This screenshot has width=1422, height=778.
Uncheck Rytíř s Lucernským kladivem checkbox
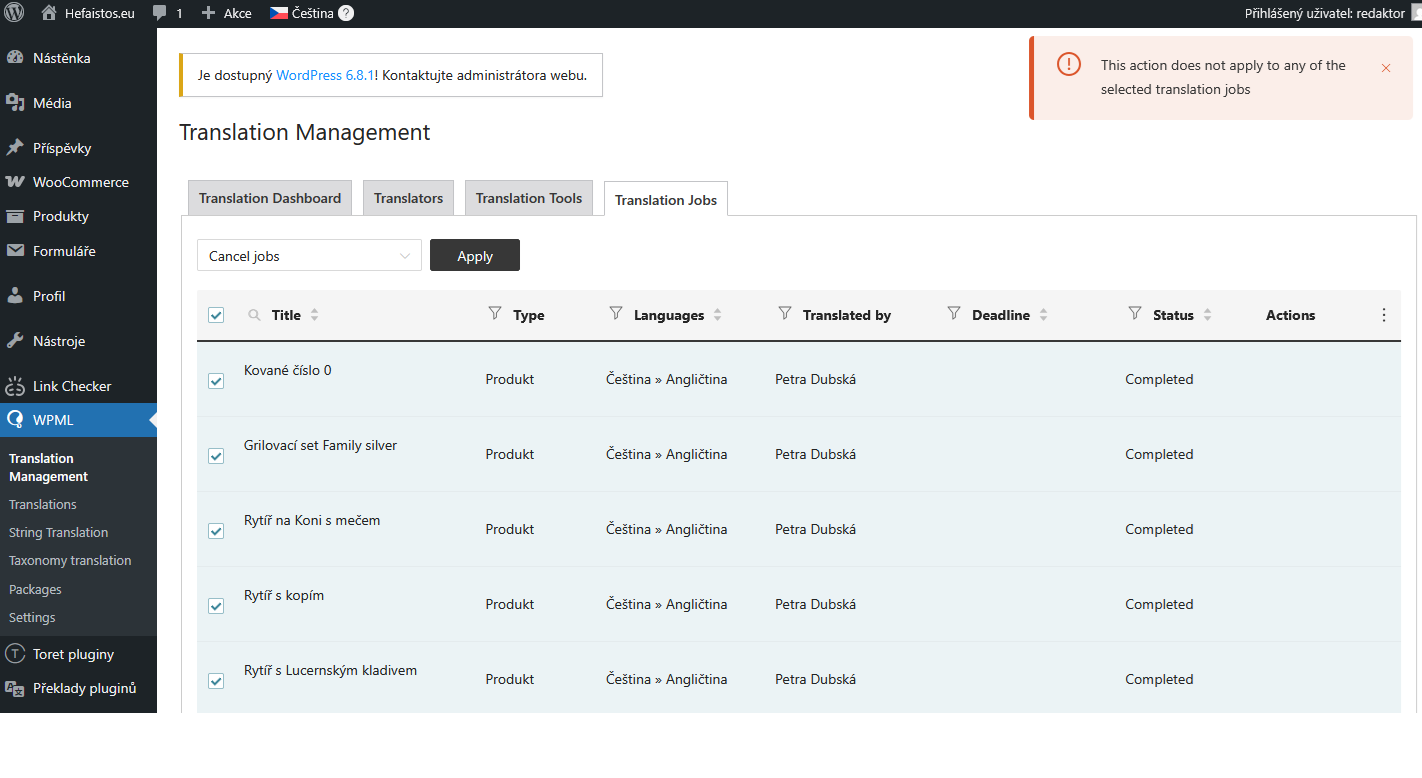tap(216, 681)
